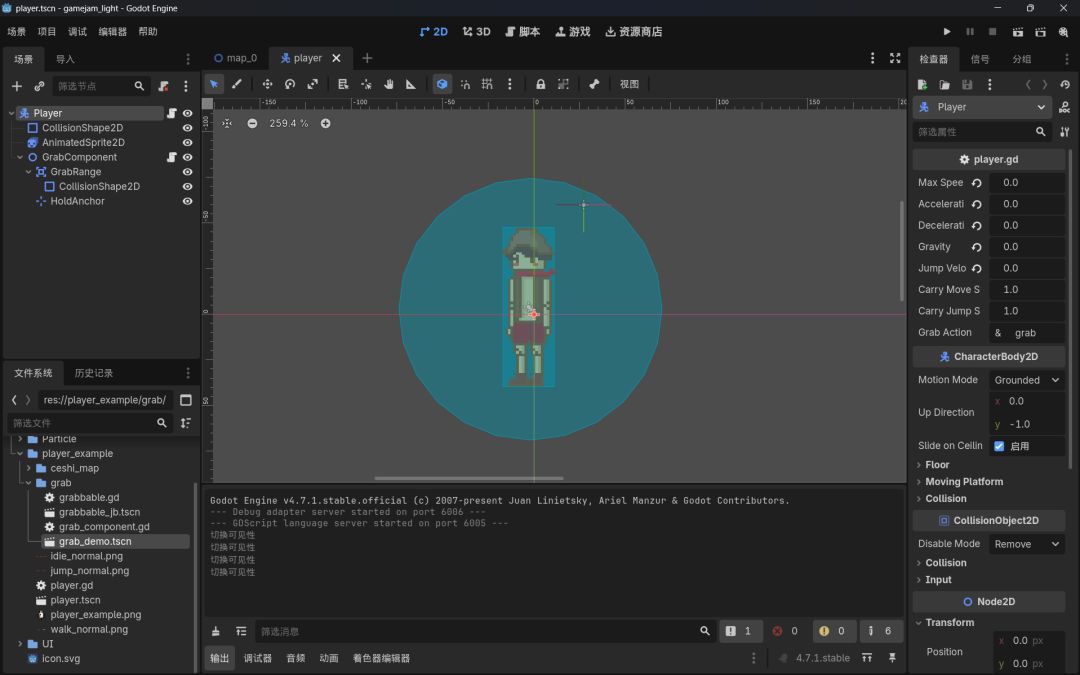
Task: Open skeleton options bone icon
Action: pos(594,84)
